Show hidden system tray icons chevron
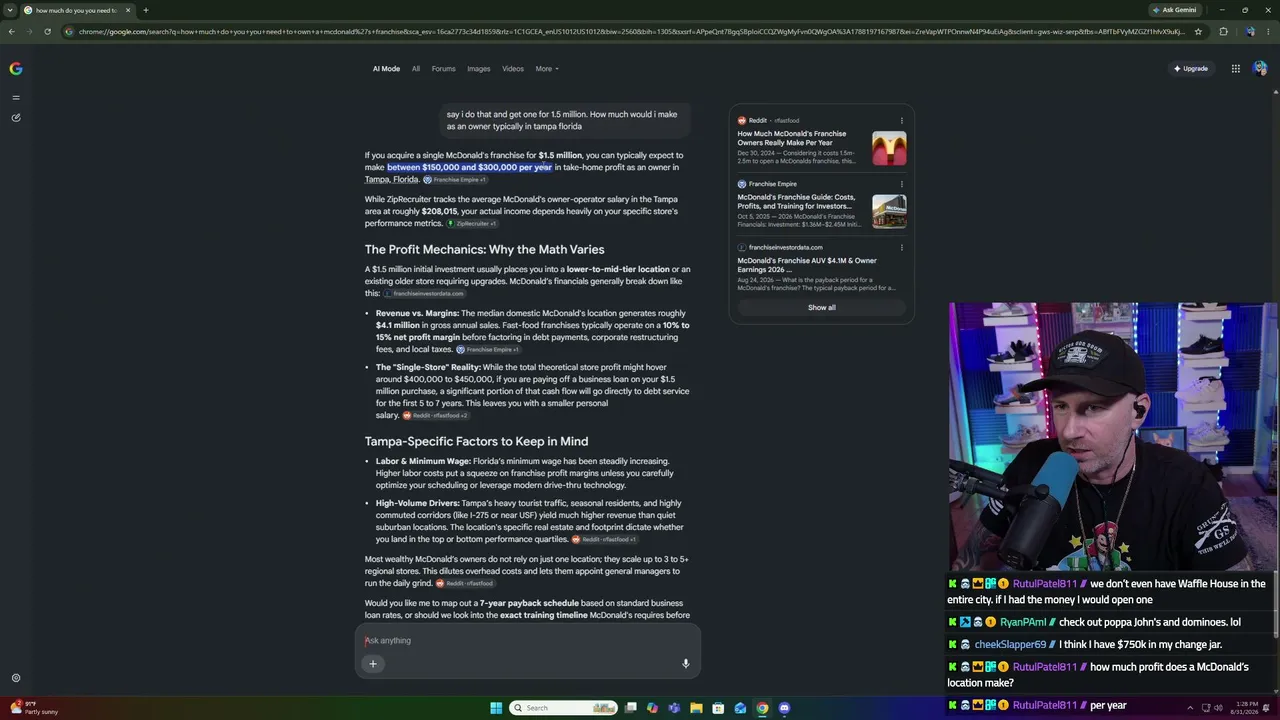The width and height of the screenshot is (1280, 720). pyautogui.click(x=1190, y=708)
